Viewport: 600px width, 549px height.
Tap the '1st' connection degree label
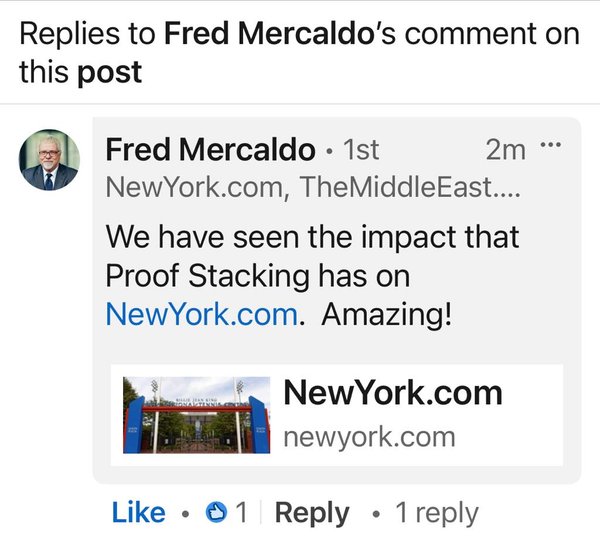[x=361, y=150]
